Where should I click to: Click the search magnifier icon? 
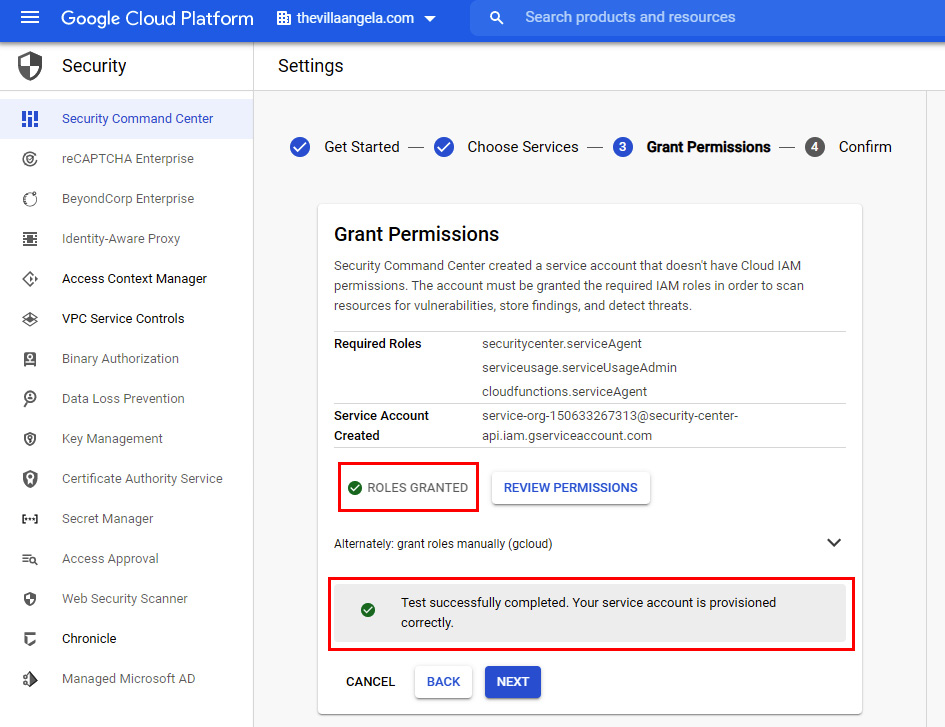click(x=497, y=17)
